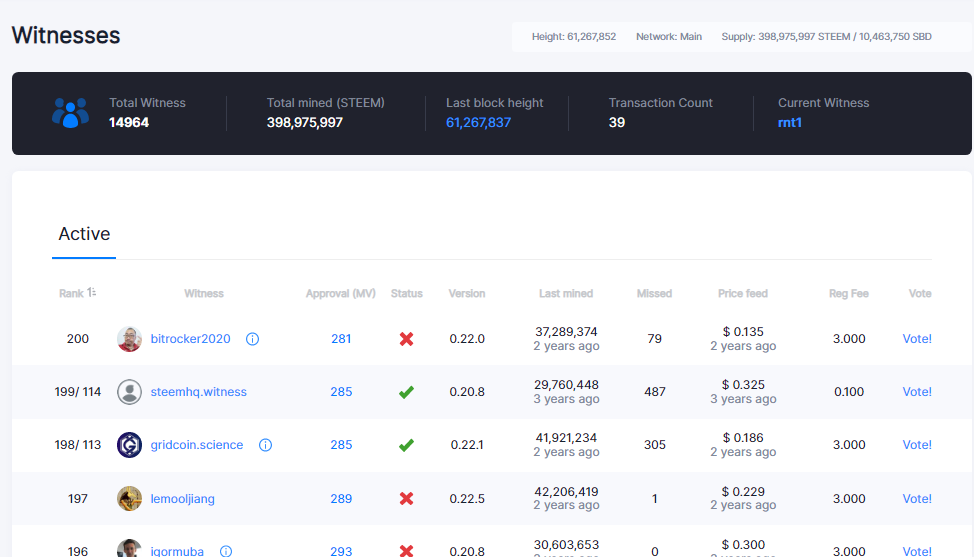The height and width of the screenshot is (557, 974).
Task: Click red X status of lemooljiang
Action: point(406,499)
